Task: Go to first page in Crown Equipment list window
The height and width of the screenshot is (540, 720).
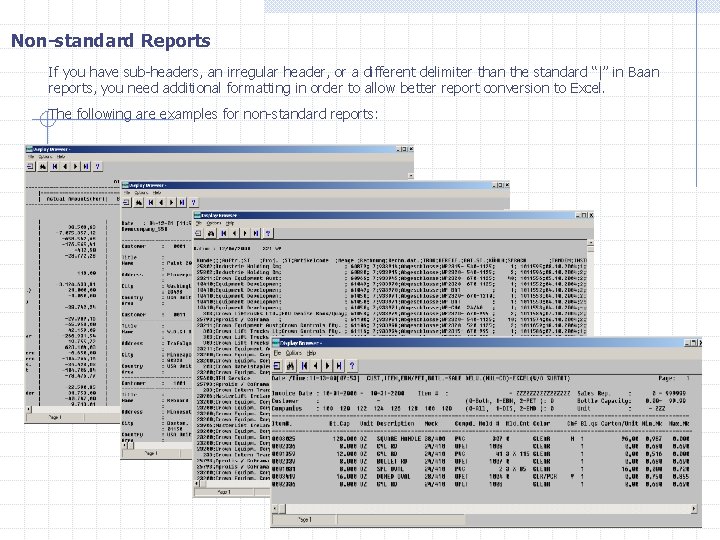Action: coord(224,233)
